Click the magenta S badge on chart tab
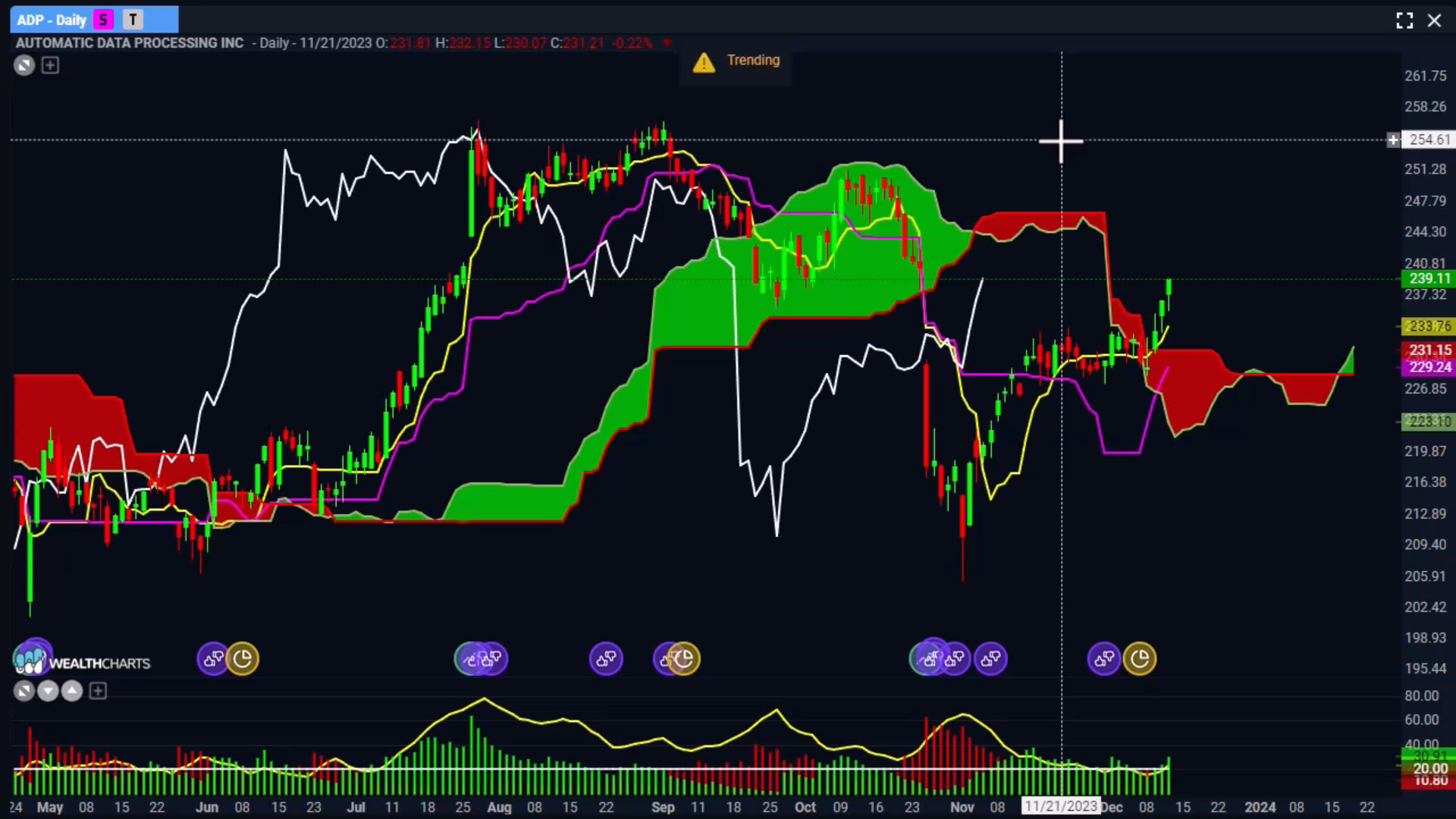This screenshot has width=1456, height=819. 103,20
